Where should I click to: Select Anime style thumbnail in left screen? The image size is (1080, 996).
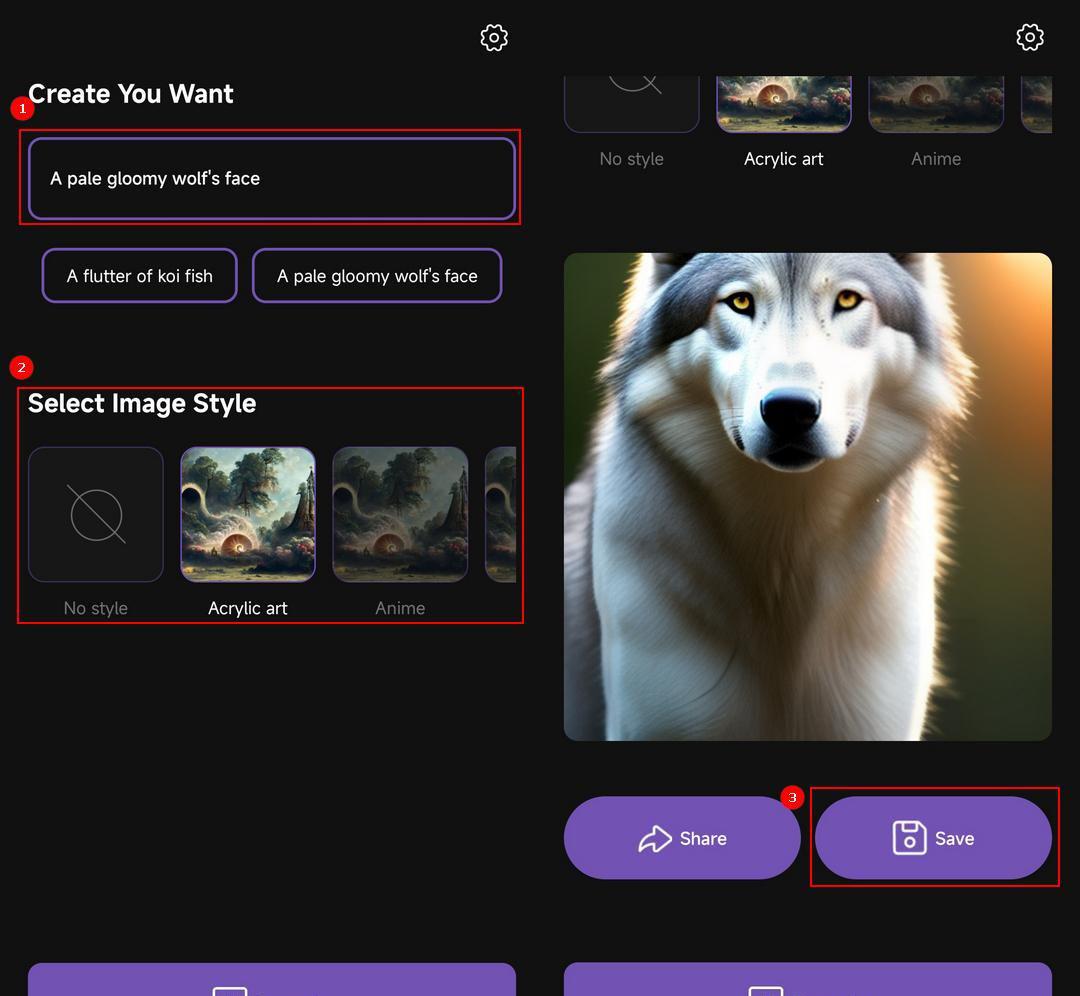pos(400,515)
